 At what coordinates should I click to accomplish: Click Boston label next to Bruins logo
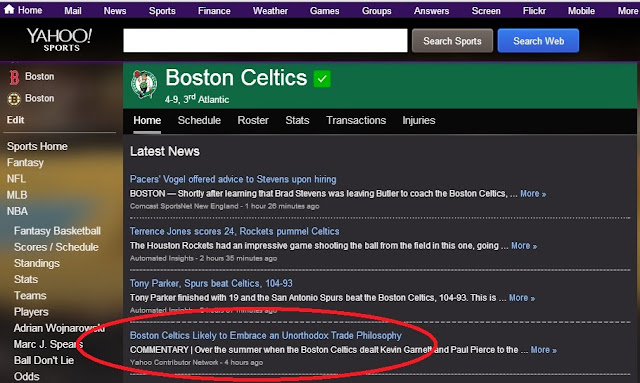[x=40, y=98]
